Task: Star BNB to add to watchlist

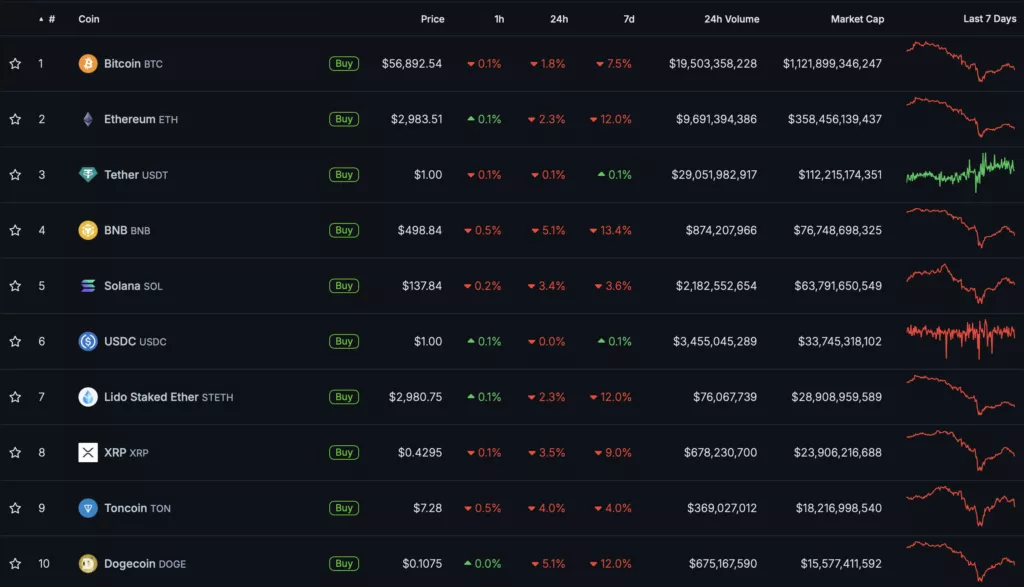Action: pos(15,230)
